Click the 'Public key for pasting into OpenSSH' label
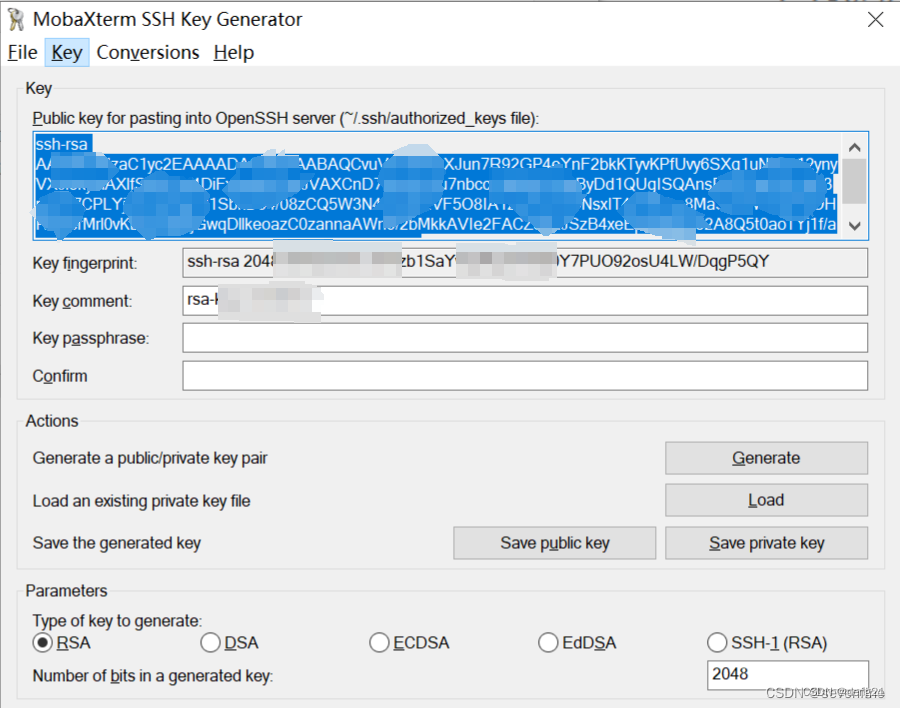The width and height of the screenshot is (900, 708). tap(286, 118)
